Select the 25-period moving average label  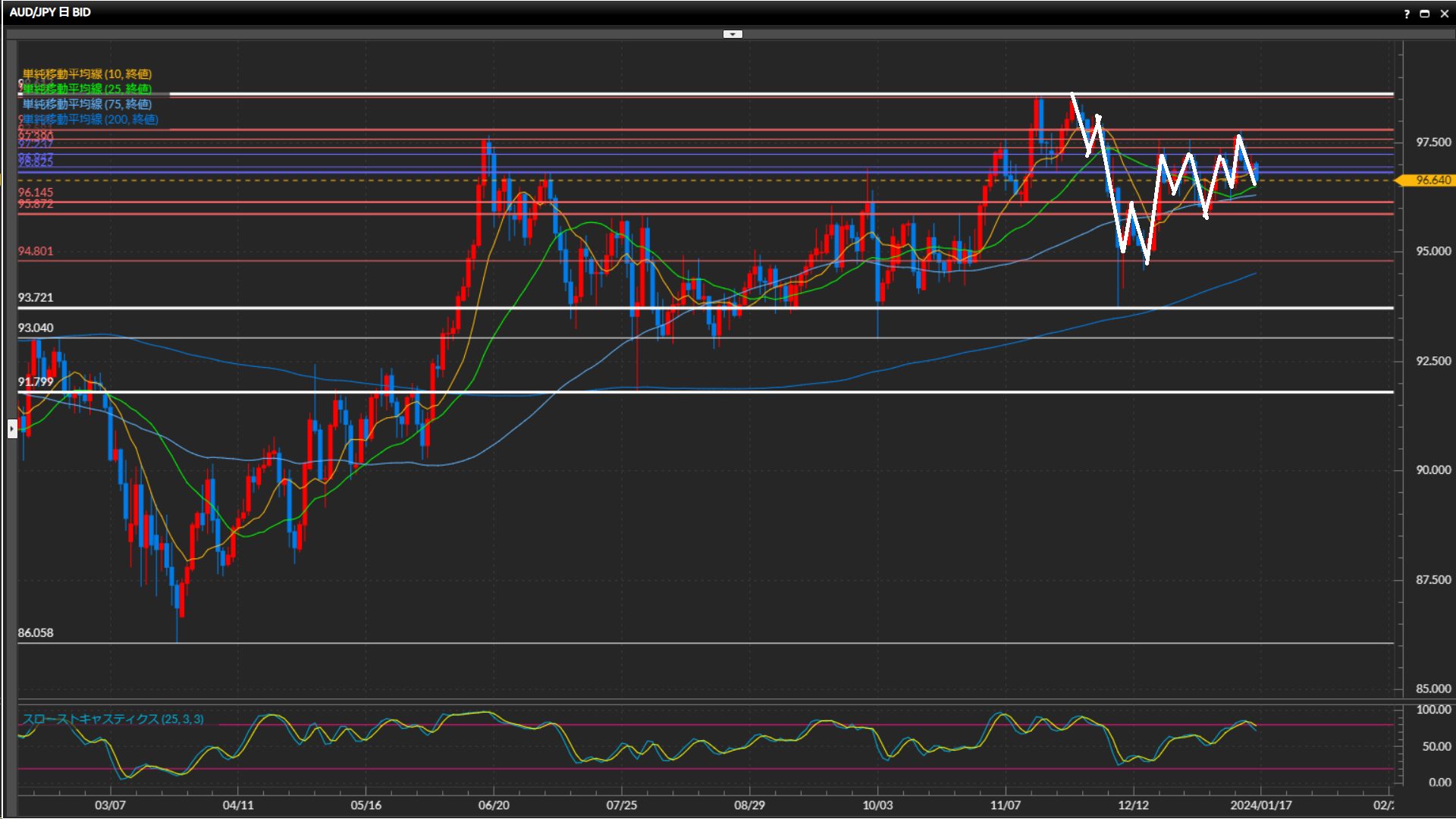click(x=87, y=89)
